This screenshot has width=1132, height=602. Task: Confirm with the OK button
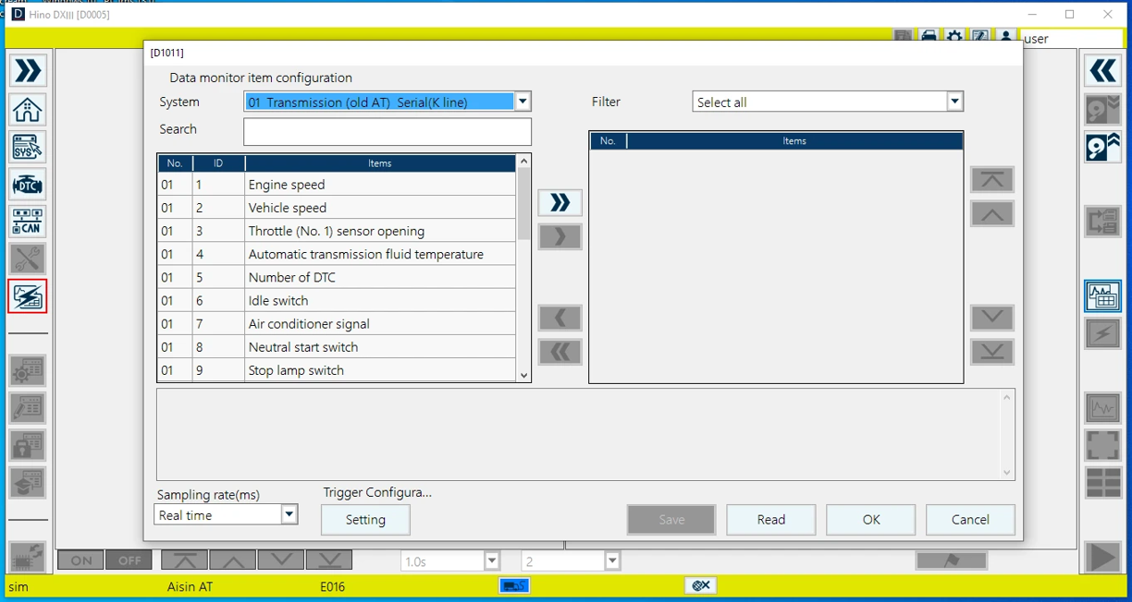[x=871, y=520]
